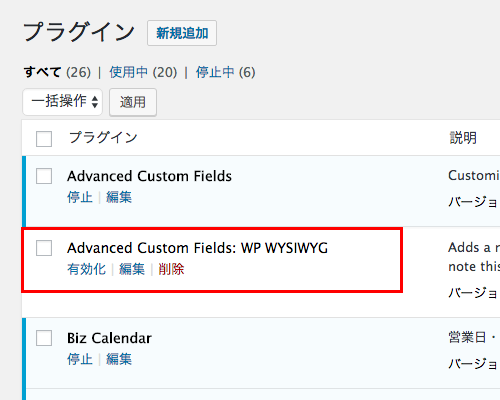This screenshot has width=500, height=400.
Task: Delete WP WYSIWYG plugin via 削除
Action: 171,269
